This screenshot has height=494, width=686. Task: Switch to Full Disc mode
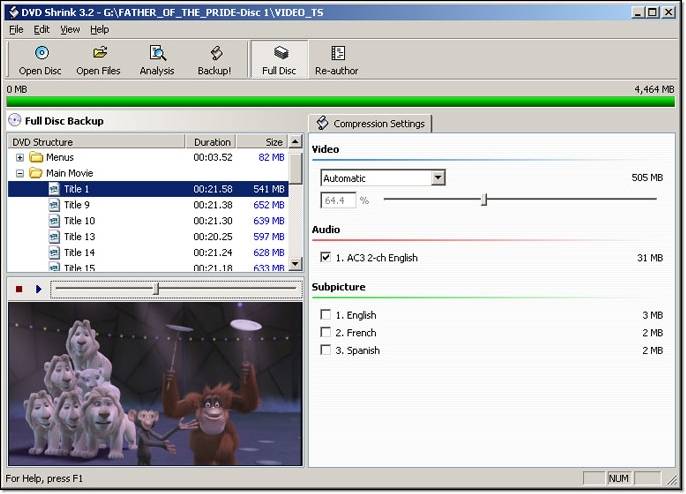pyautogui.click(x=280, y=60)
